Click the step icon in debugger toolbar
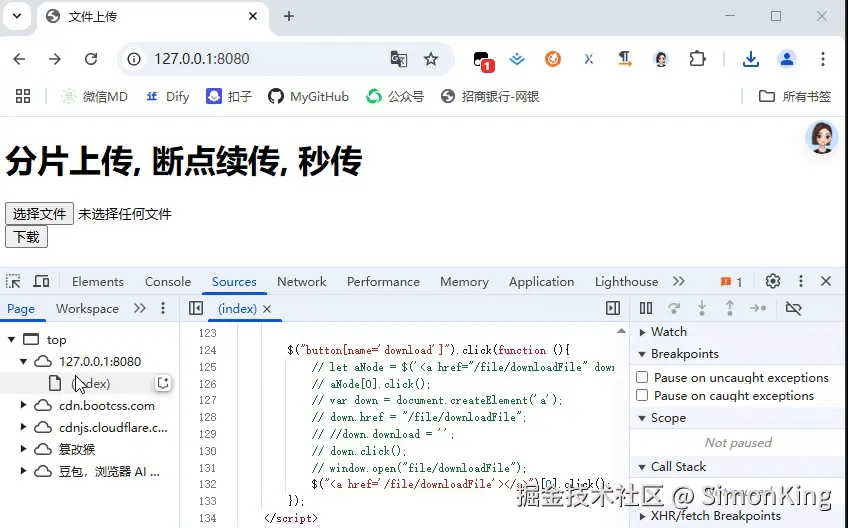Image resolution: width=848 pixels, height=528 pixels. 758,308
